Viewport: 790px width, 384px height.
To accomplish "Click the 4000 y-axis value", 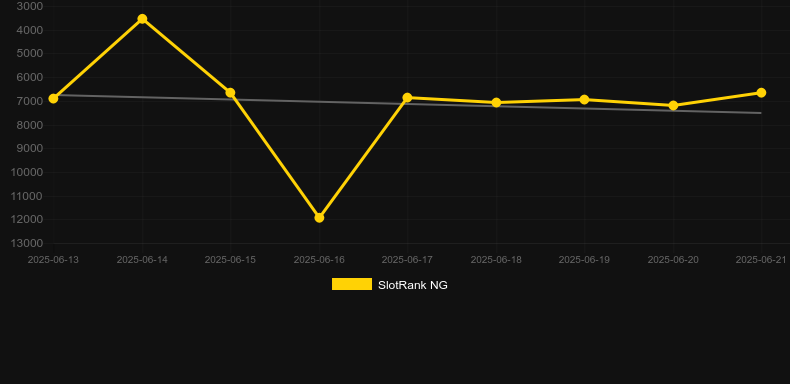I will (30, 30).
